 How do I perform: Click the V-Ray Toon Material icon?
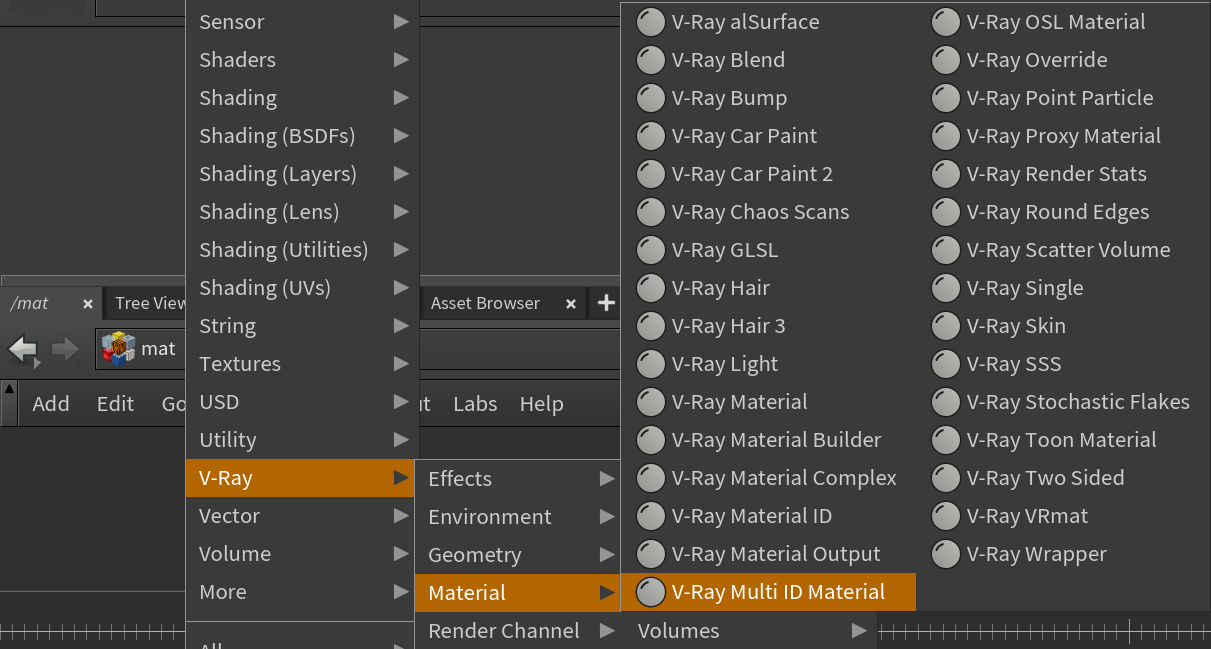946,440
